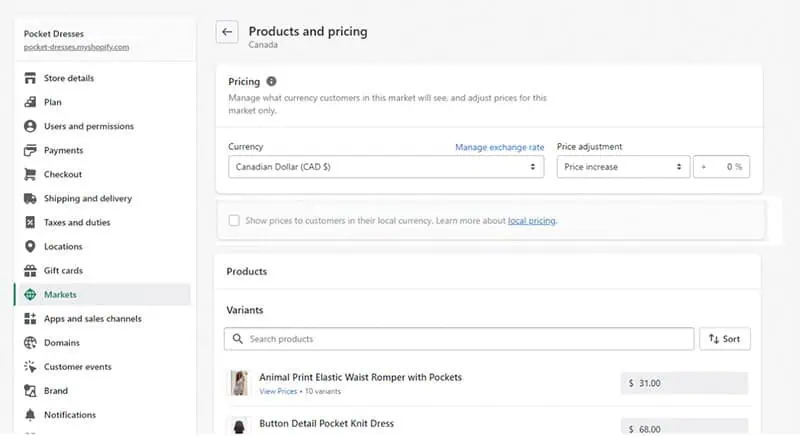Click the Markets globe icon
This screenshot has width=800, height=436.
pyautogui.click(x=30, y=294)
